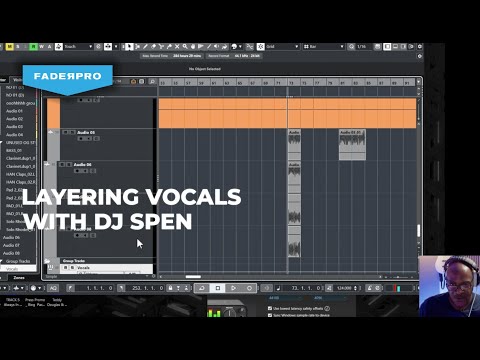This screenshot has width=480, height=360.
Task: Toggle Auto-Scroll white button
Action: 108,47
